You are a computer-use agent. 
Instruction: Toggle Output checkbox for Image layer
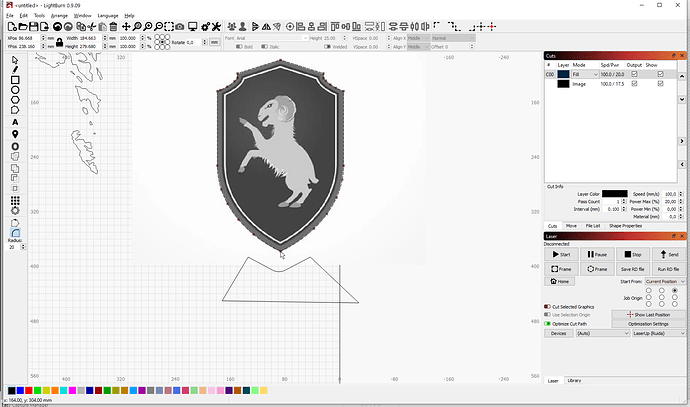click(634, 84)
